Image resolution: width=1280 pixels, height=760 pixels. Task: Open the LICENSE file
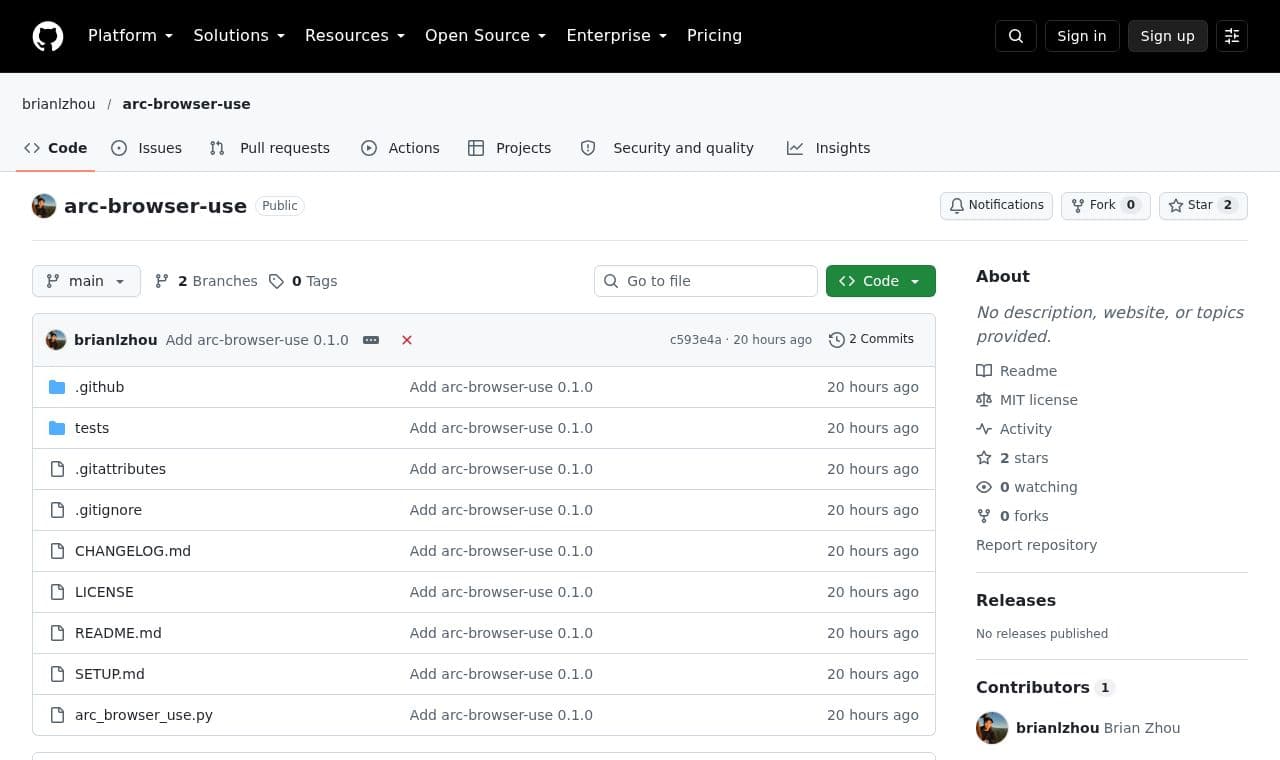pos(104,592)
